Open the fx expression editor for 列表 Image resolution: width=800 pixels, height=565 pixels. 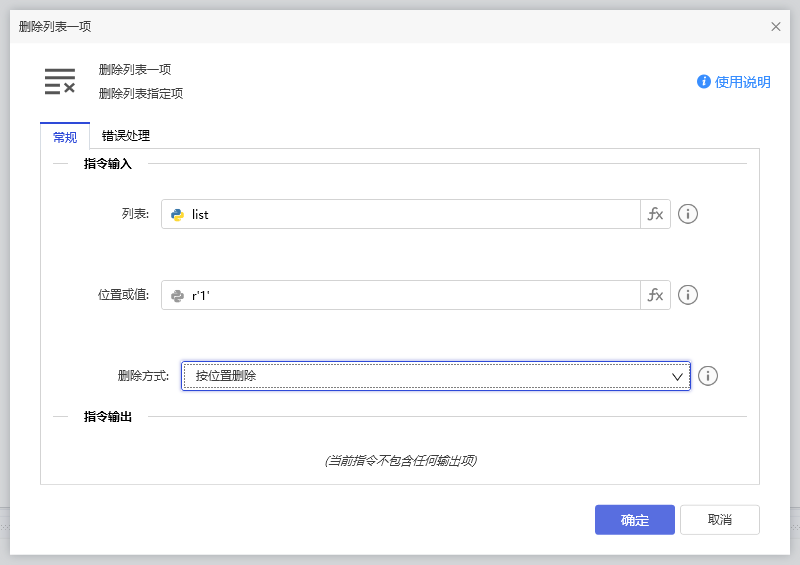(655, 214)
